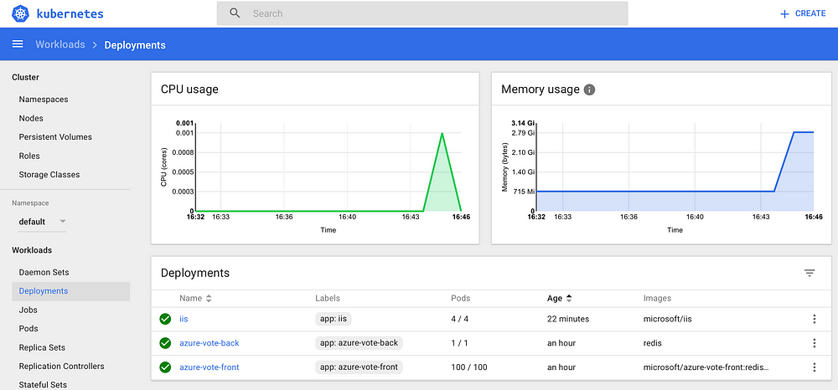Click the Kubernetes helm logo icon
This screenshot has height=390, width=838.
pos(20,14)
